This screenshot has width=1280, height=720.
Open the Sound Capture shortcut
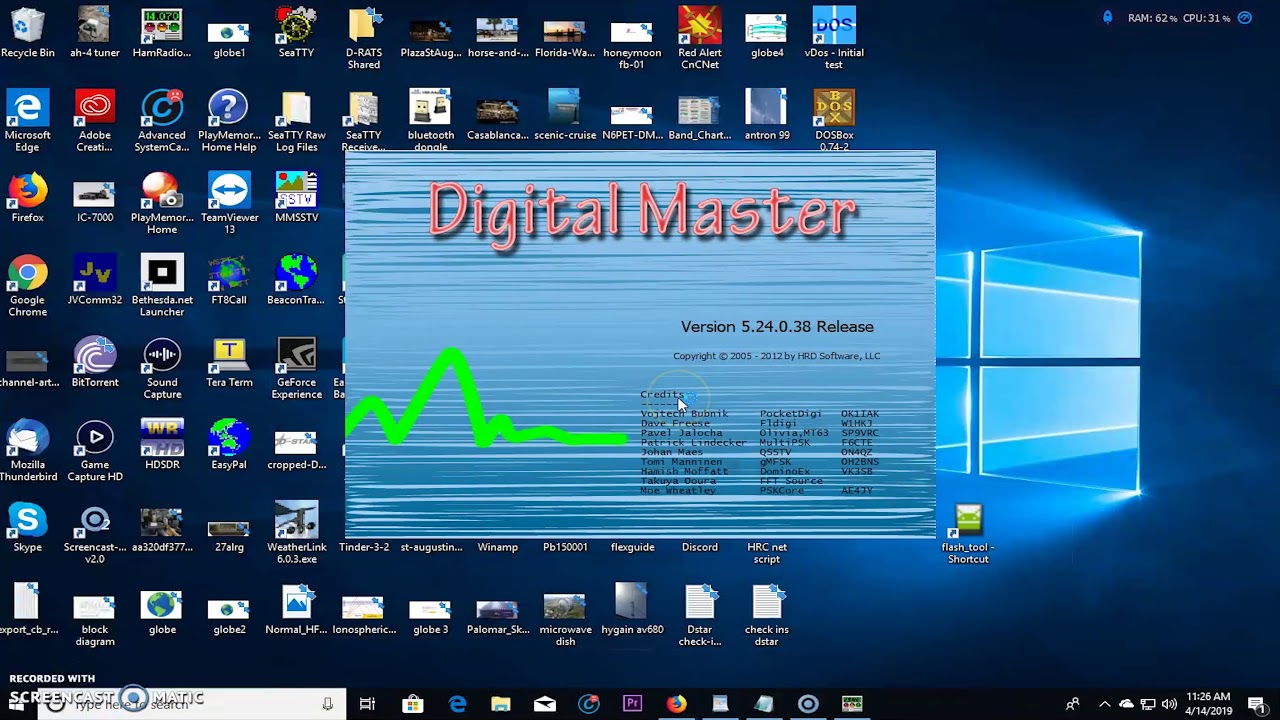coord(161,368)
